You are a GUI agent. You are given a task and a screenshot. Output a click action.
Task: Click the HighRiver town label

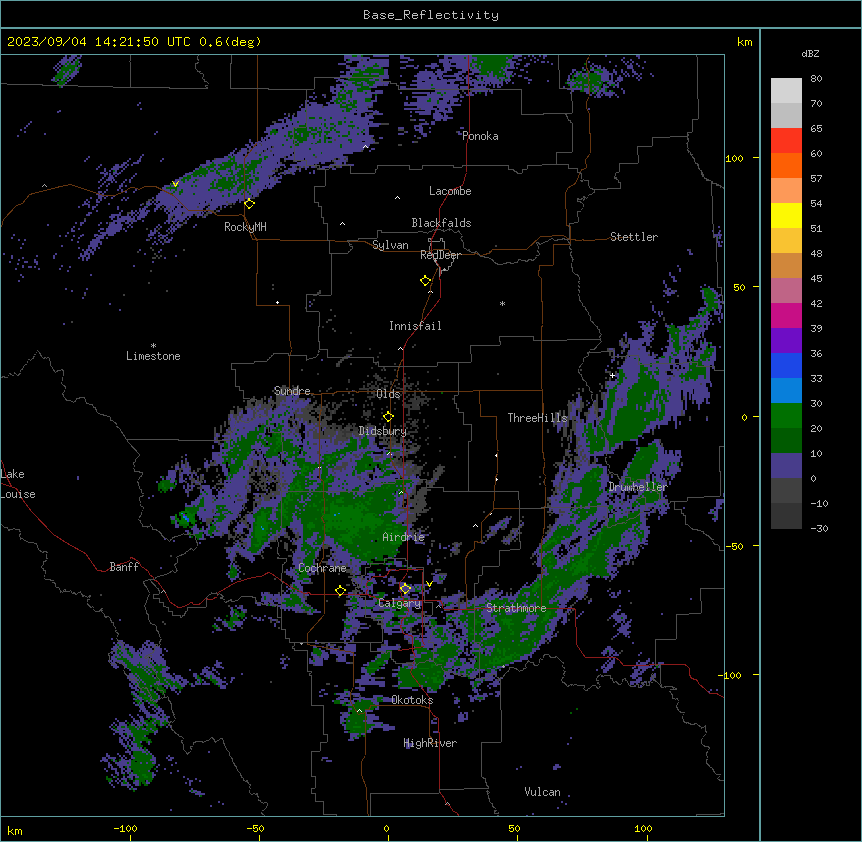tap(430, 743)
